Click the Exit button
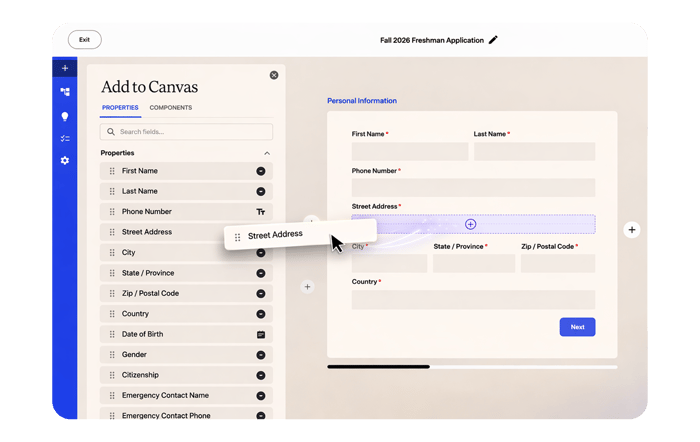This screenshot has height=442, width=700. pyautogui.click(x=85, y=40)
